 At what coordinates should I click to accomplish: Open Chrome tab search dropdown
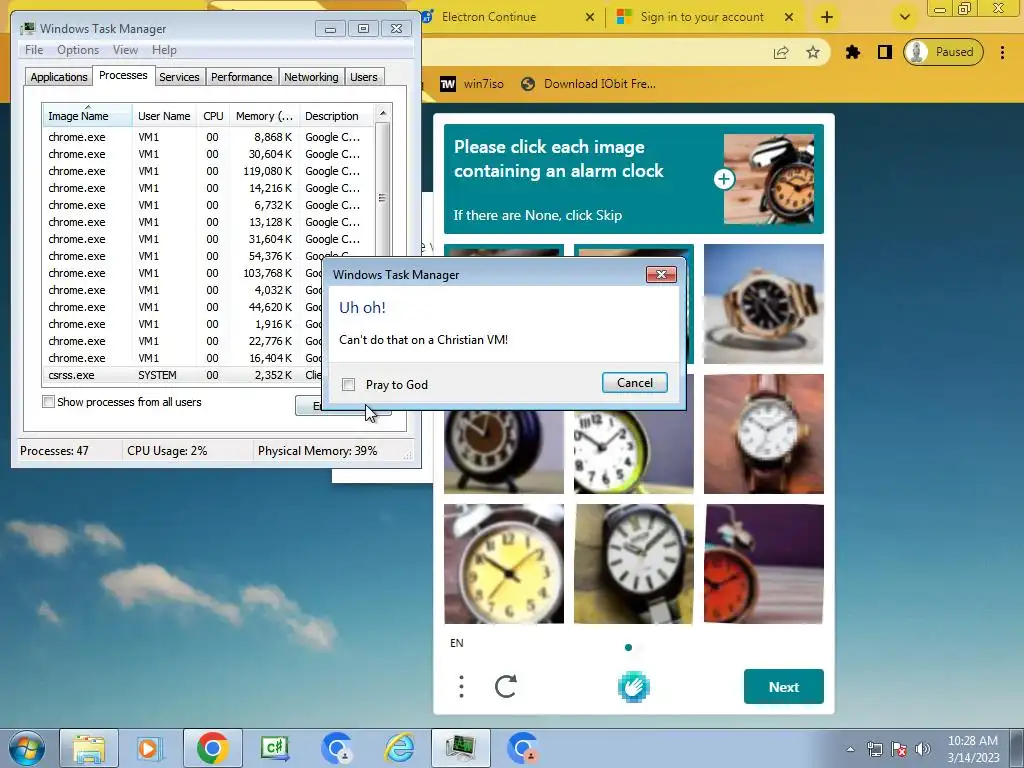pos(904,17)
